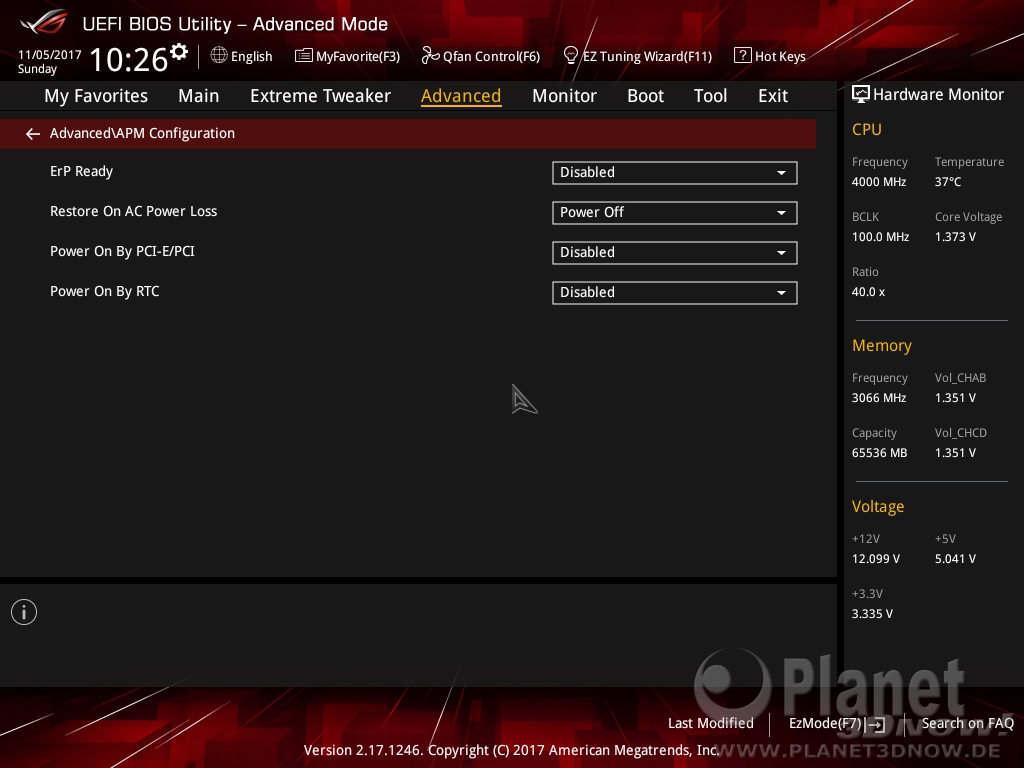Viewport: 1024px width, 768px height.
Task: Click +12V value 12.099 V
Action: click(x=876, y=559)
